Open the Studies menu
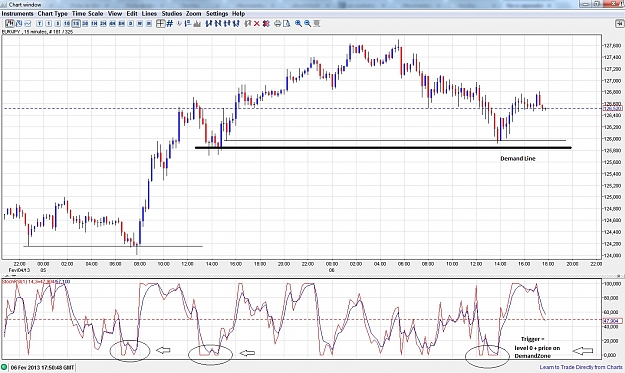This screenshot has height=373, width=625. pyautogui.click(x=172, y=14)
